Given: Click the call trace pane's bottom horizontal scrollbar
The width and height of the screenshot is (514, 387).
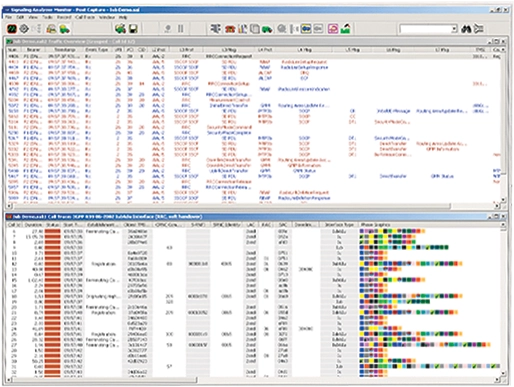Looking at the screenshot, I should point(252,380).
